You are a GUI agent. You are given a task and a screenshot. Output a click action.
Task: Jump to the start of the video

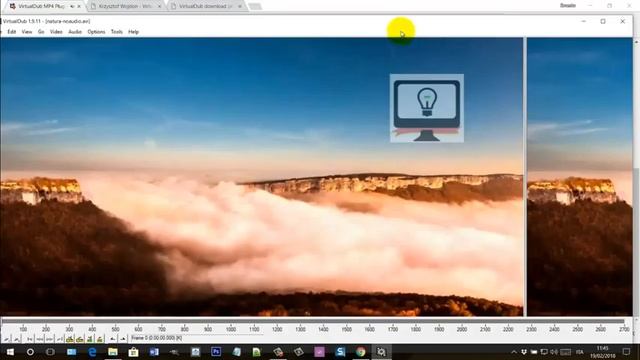point(29,339)
